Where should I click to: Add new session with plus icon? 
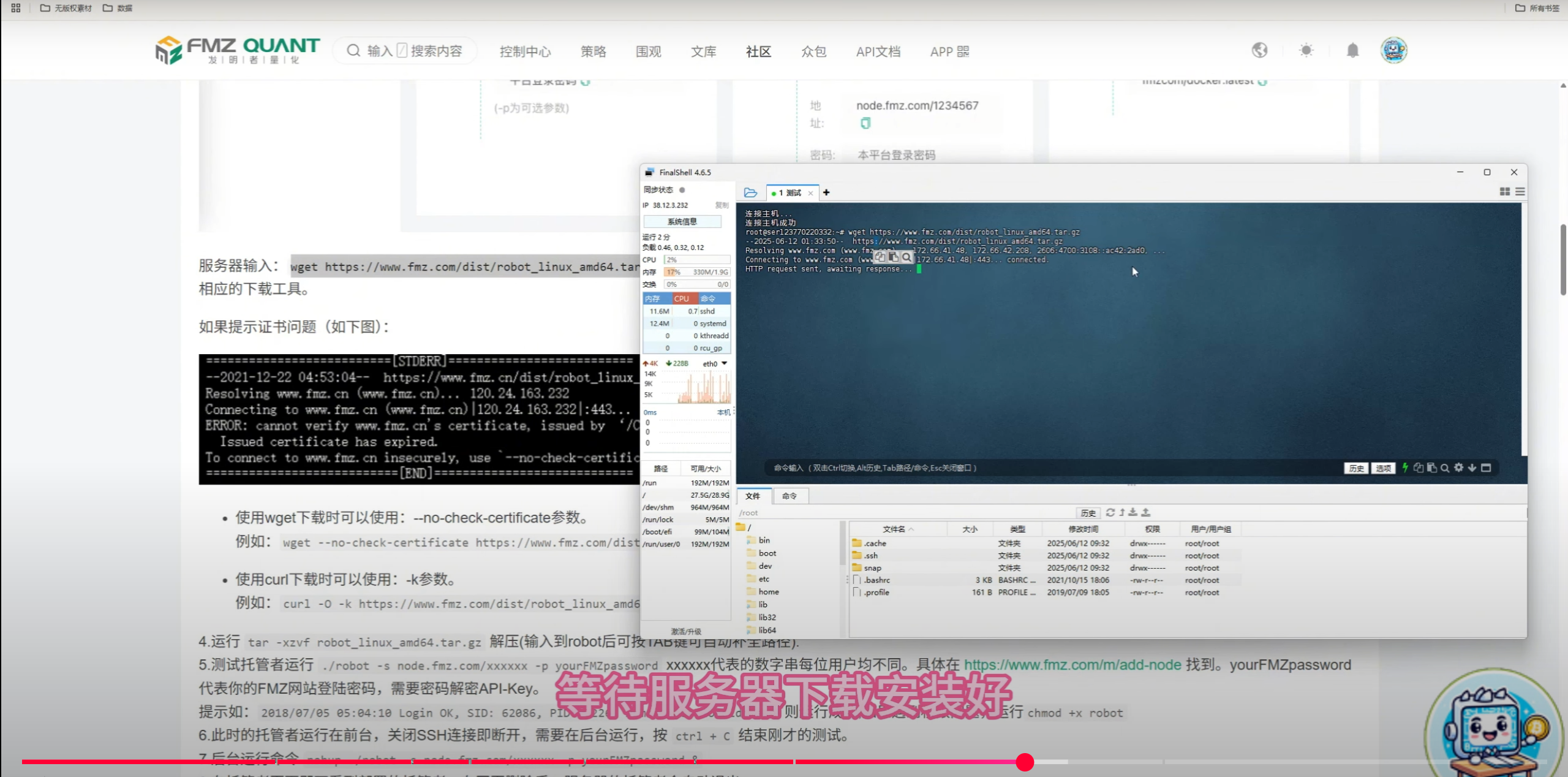coord(826,192)
